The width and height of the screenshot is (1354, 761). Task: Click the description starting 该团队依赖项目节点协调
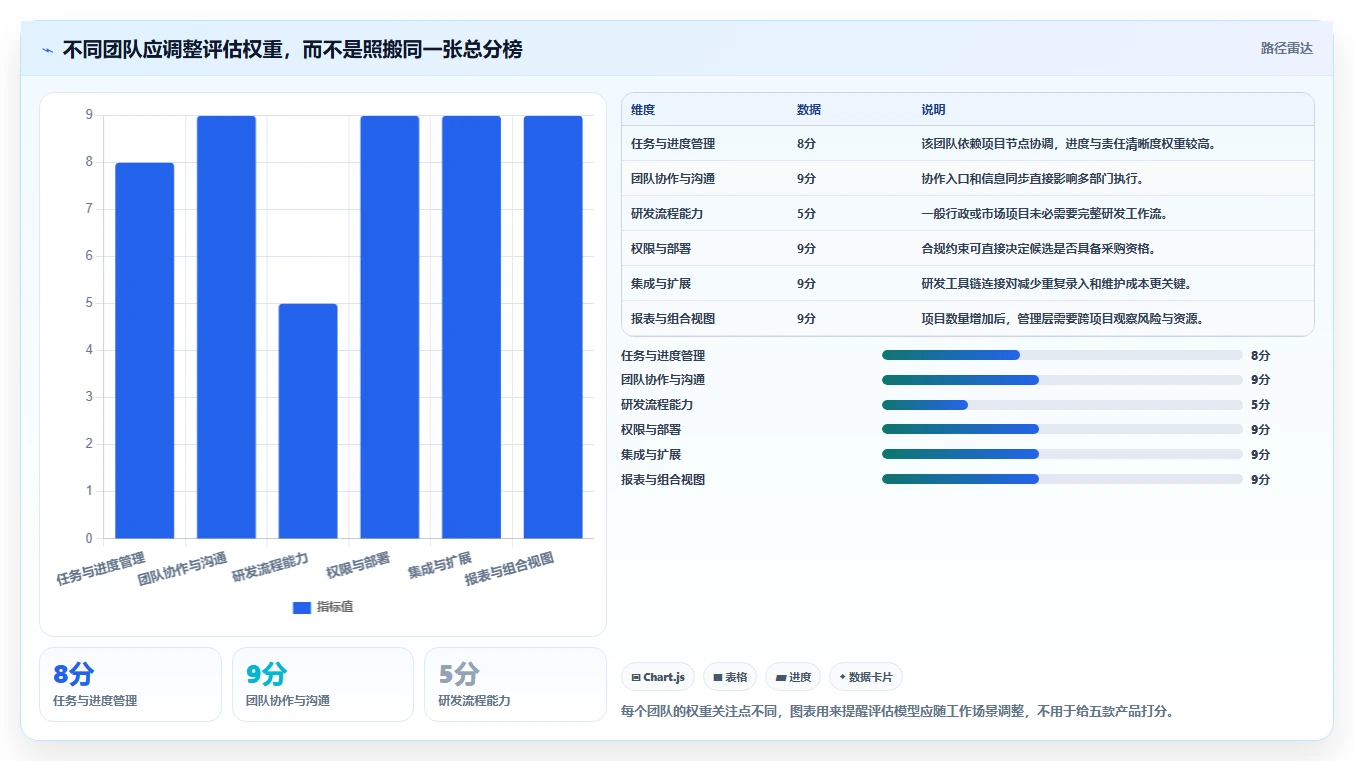click(x=1068, y=144)
